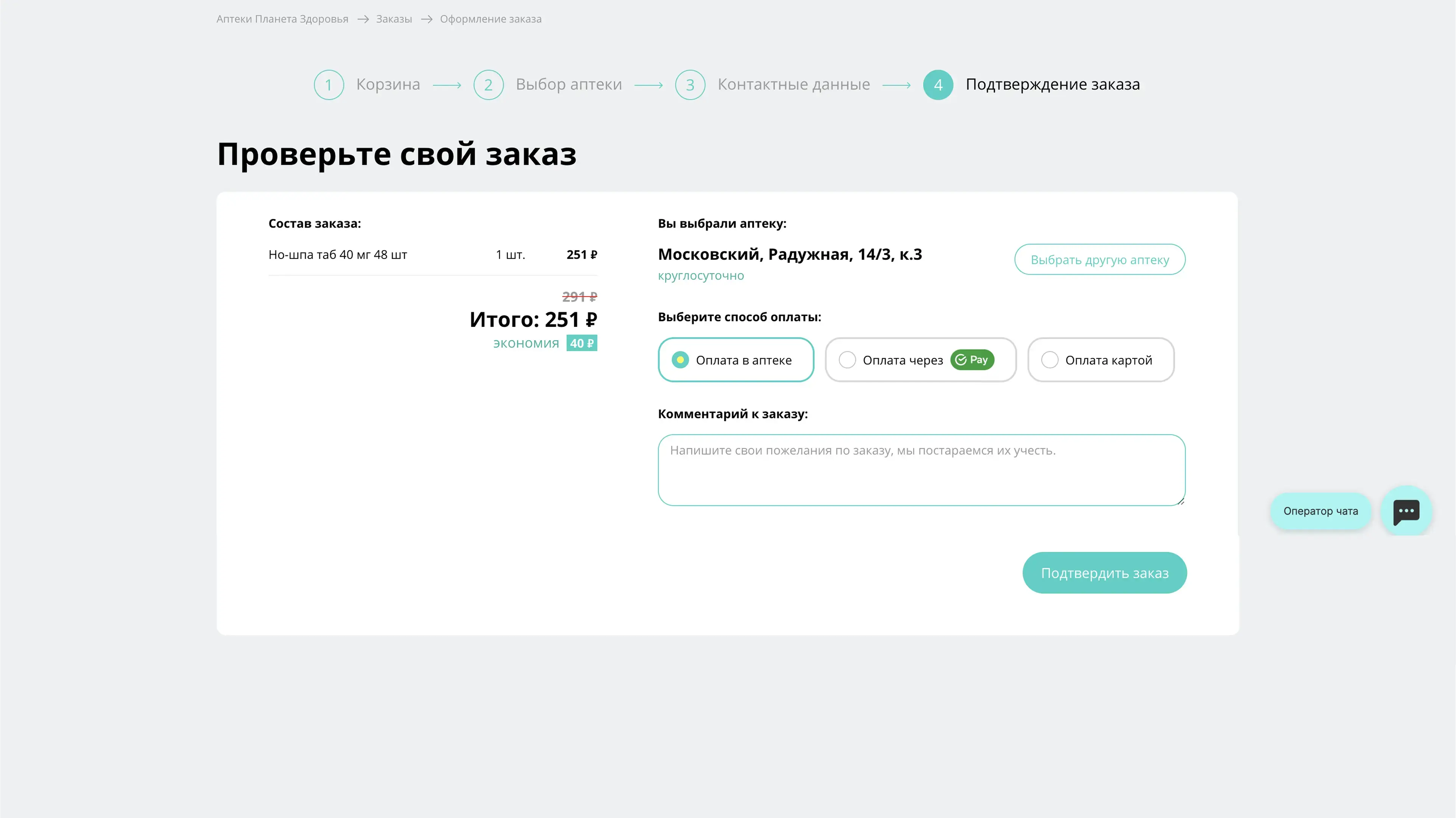Click the Подтверждение заказа step label
Image resolution: width=1456 pixels, height=818 pixels.
(x=1052, y=84)
